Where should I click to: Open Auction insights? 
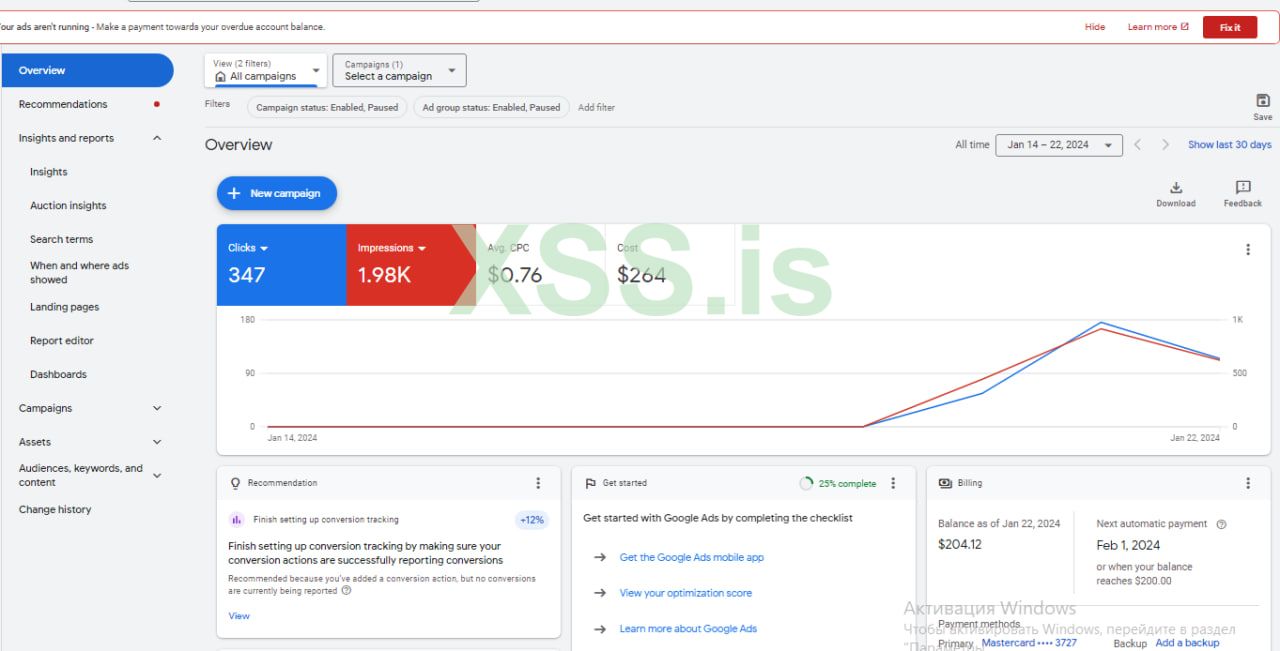point(68,206)
